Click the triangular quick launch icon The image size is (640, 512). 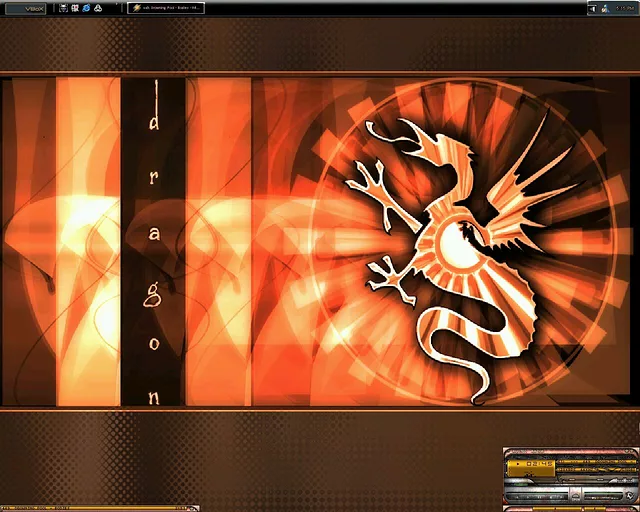tap(98, 8)
